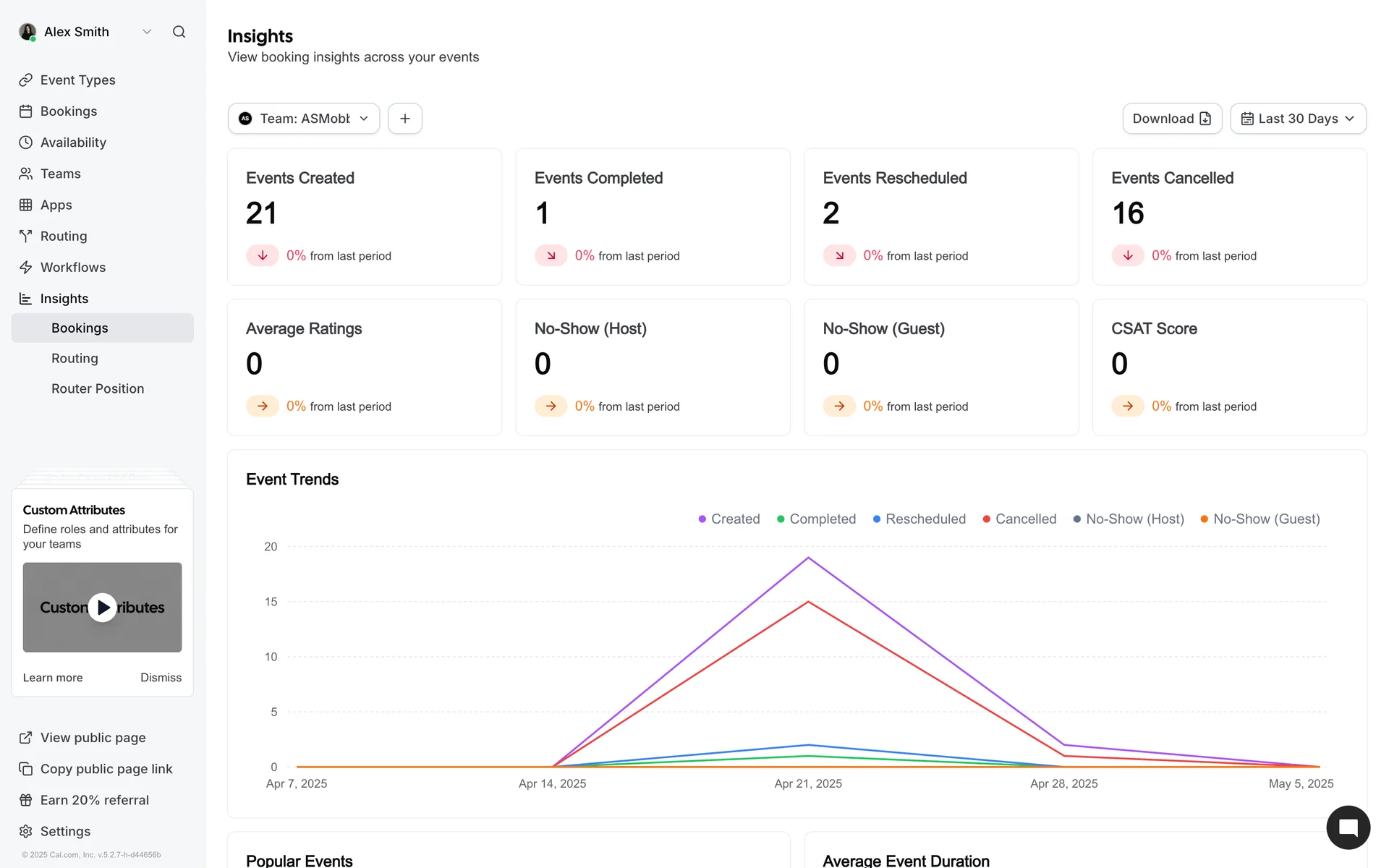Open the Team: ASMobb filter dropdown
The width and height of the screenshot is (1389, 868).
coord(304,119)
